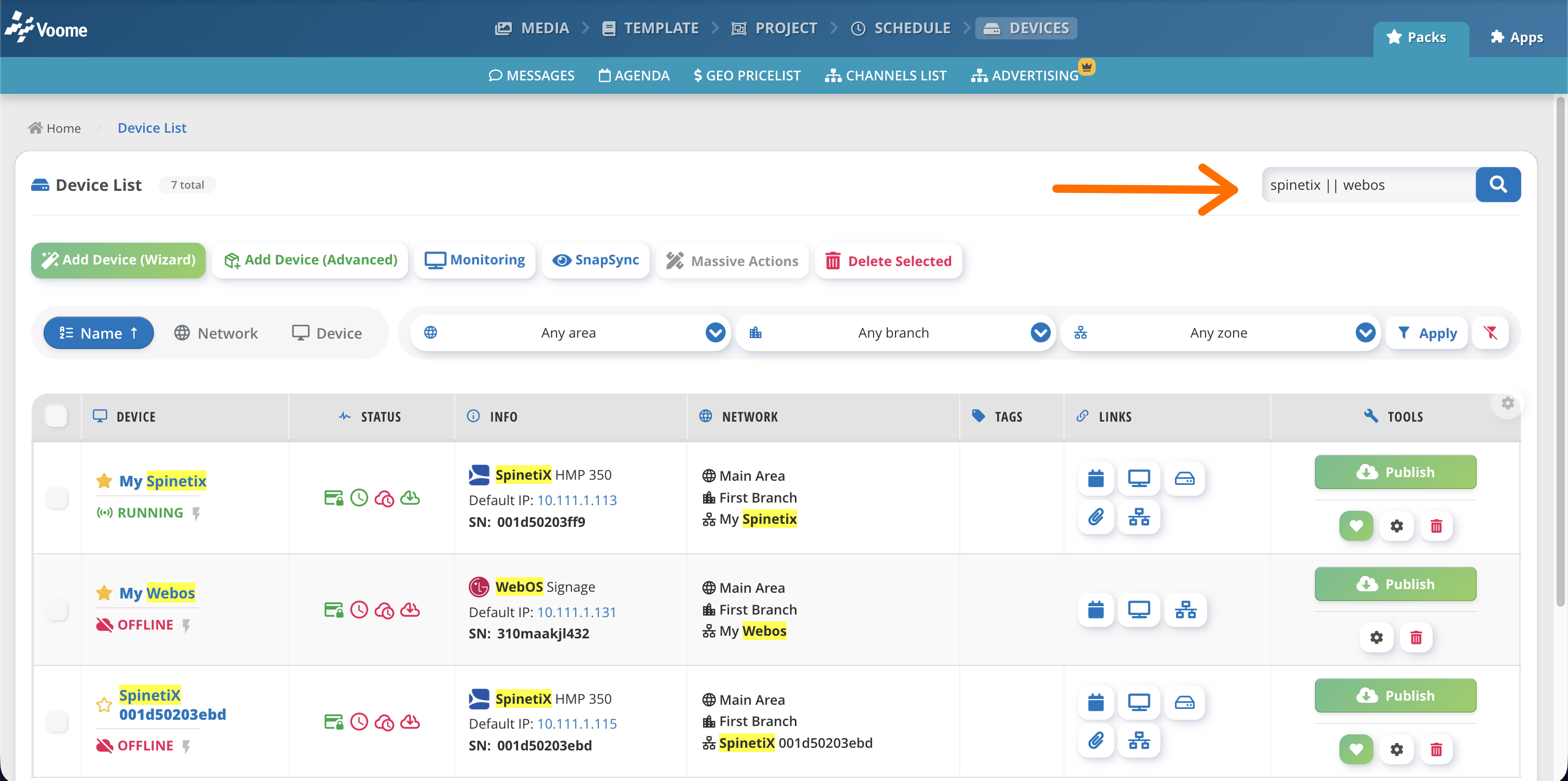Check the My Spinetix row checkbox
Image resolution: width=1568 pixels, height=781 pixels.
57,498
